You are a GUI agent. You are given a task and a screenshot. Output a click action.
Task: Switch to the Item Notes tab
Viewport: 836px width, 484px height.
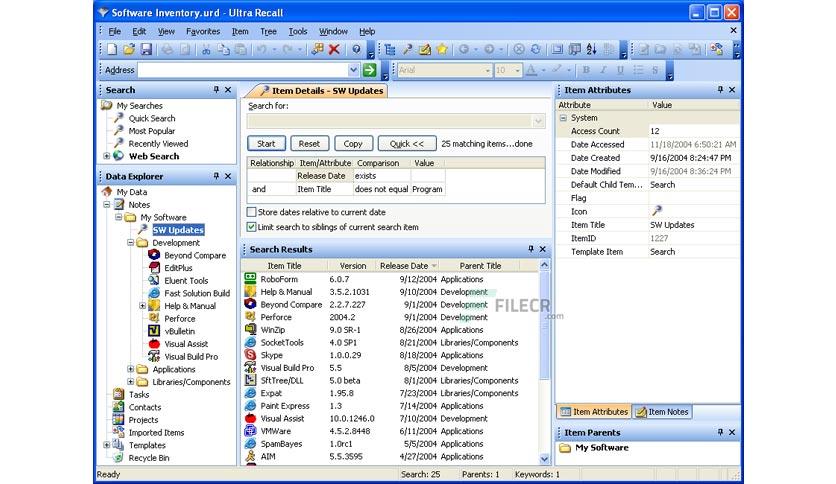(x=662, y=412)
